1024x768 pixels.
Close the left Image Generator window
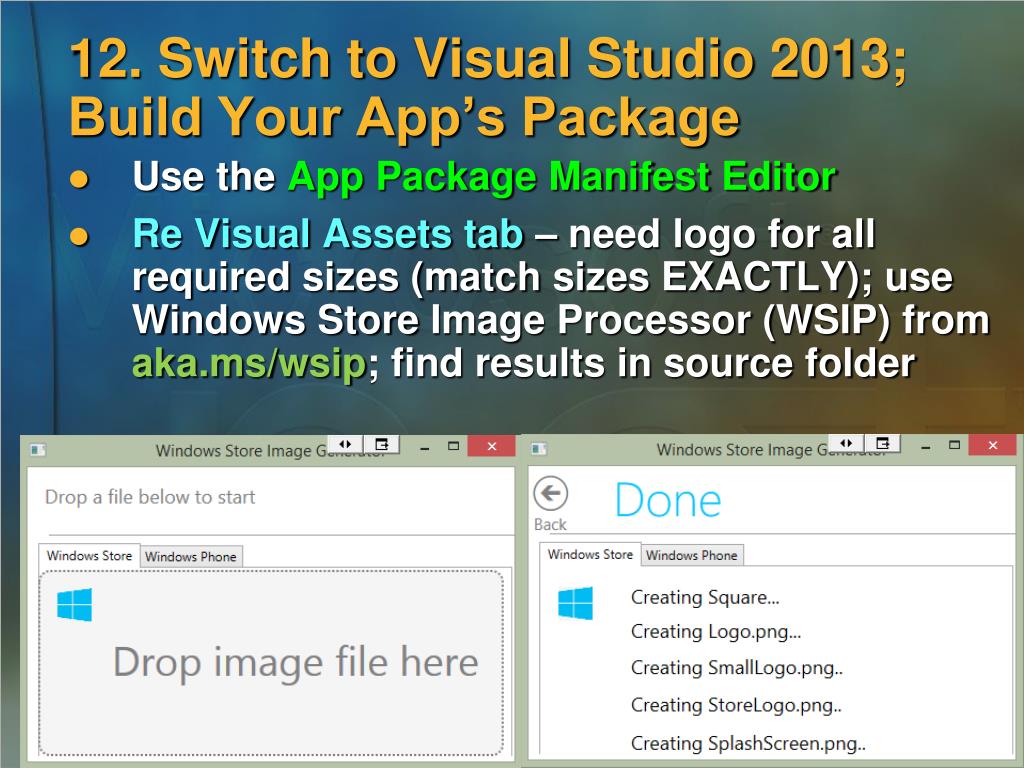(492, 446)
